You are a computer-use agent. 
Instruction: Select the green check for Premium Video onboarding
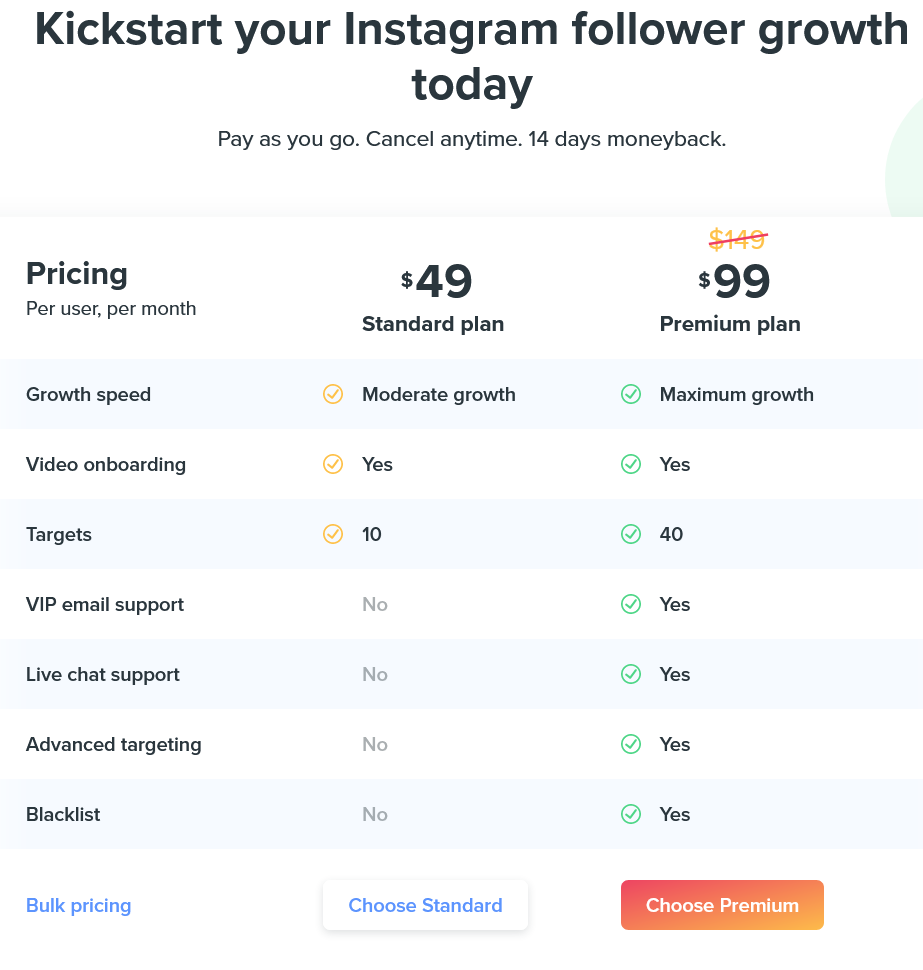click(x=631, y=464)
